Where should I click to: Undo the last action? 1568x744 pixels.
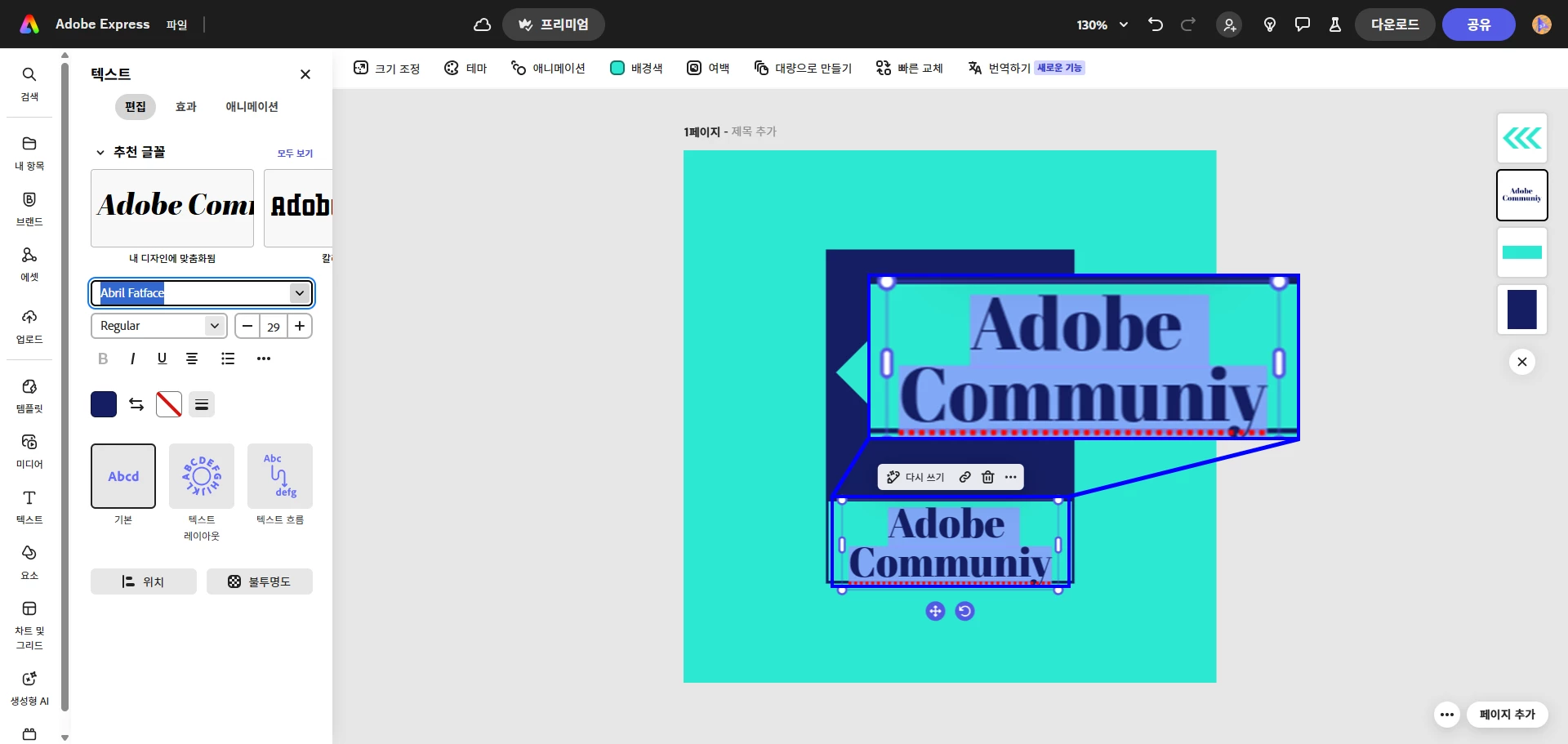click(1156, 25)
